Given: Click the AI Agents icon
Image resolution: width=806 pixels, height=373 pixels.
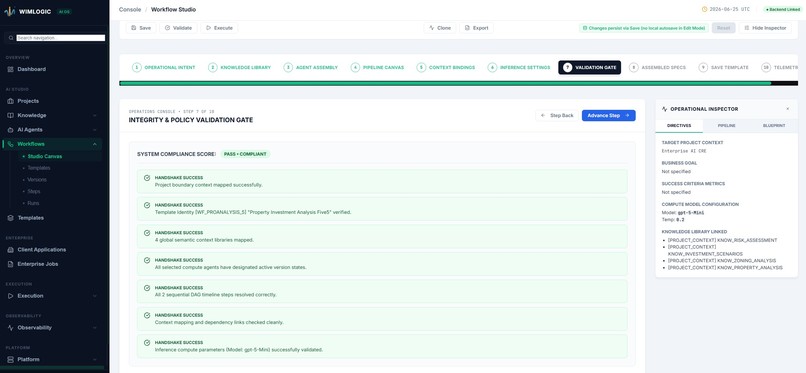Looking at the screenshot, I should coord(11,129).
